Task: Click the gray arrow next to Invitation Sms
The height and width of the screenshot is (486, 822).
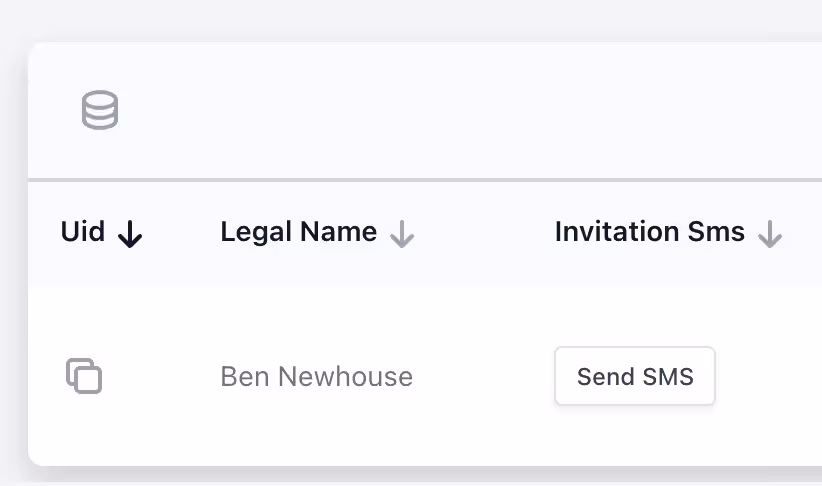Action: click(770, 234)
